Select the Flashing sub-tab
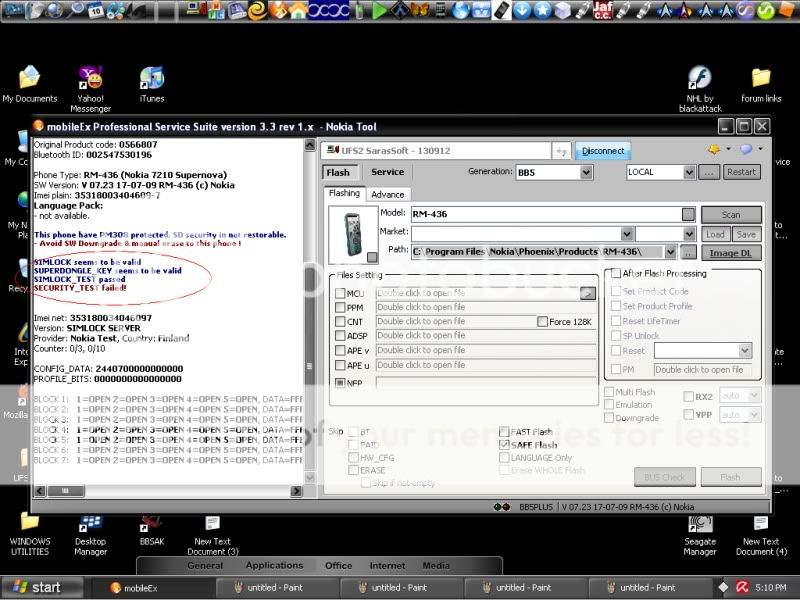800x600 pixels. (x=344, y=193)
